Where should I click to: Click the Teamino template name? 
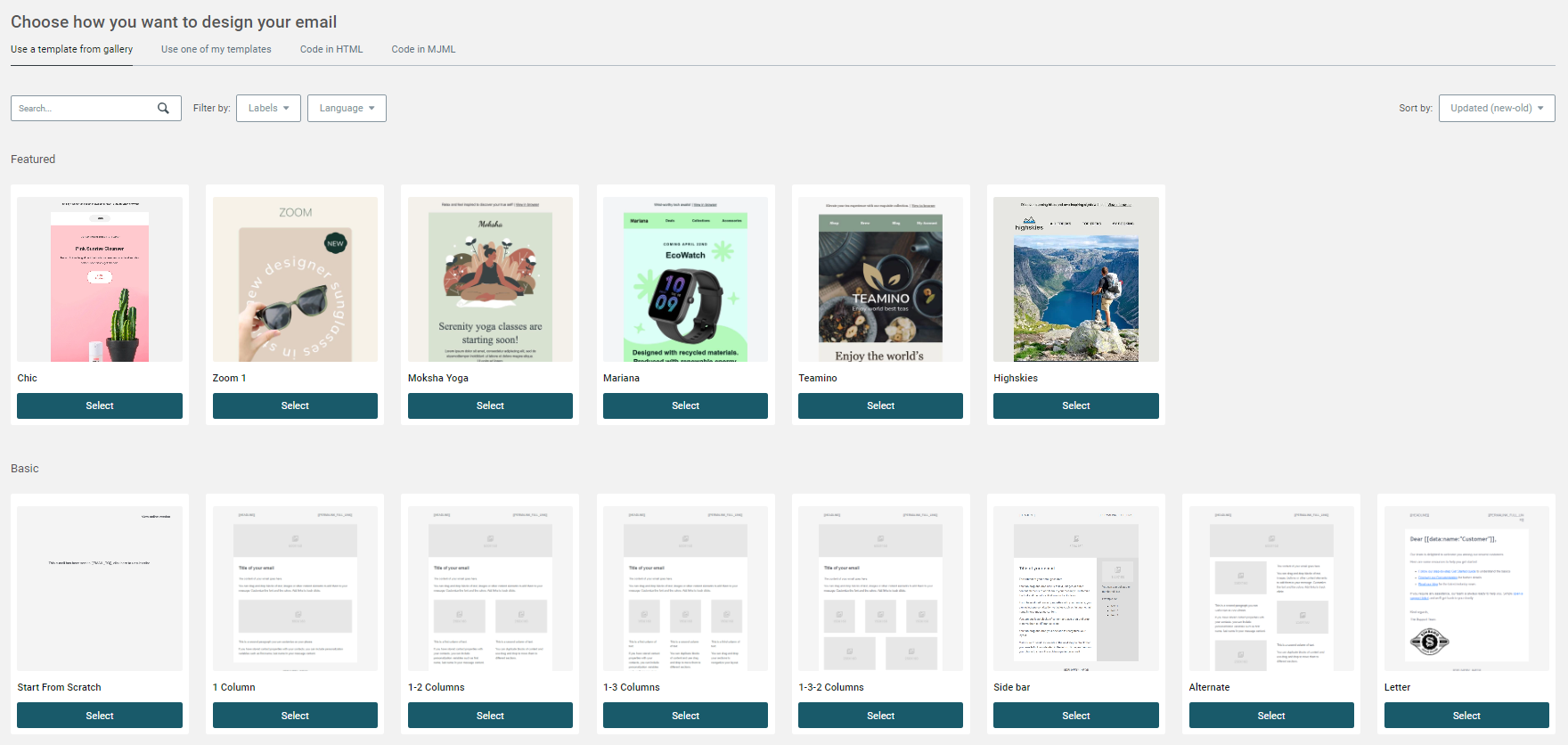[818, 378]
